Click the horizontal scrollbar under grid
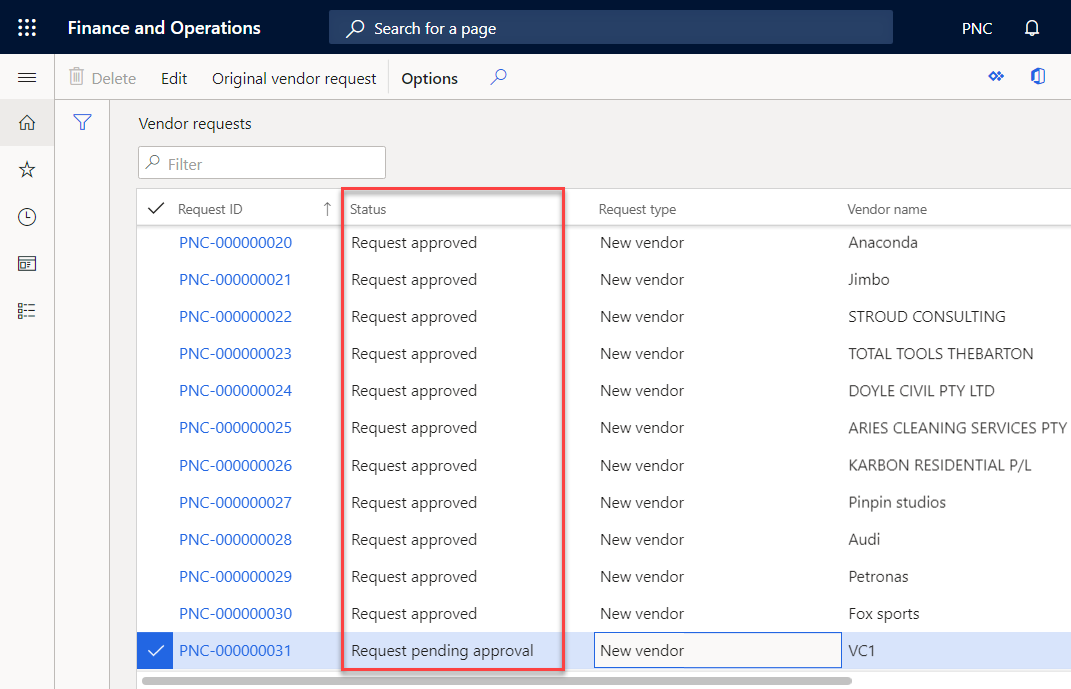Image resolution: width=1071 pixels, height=689 pixels. coord(497,681)
